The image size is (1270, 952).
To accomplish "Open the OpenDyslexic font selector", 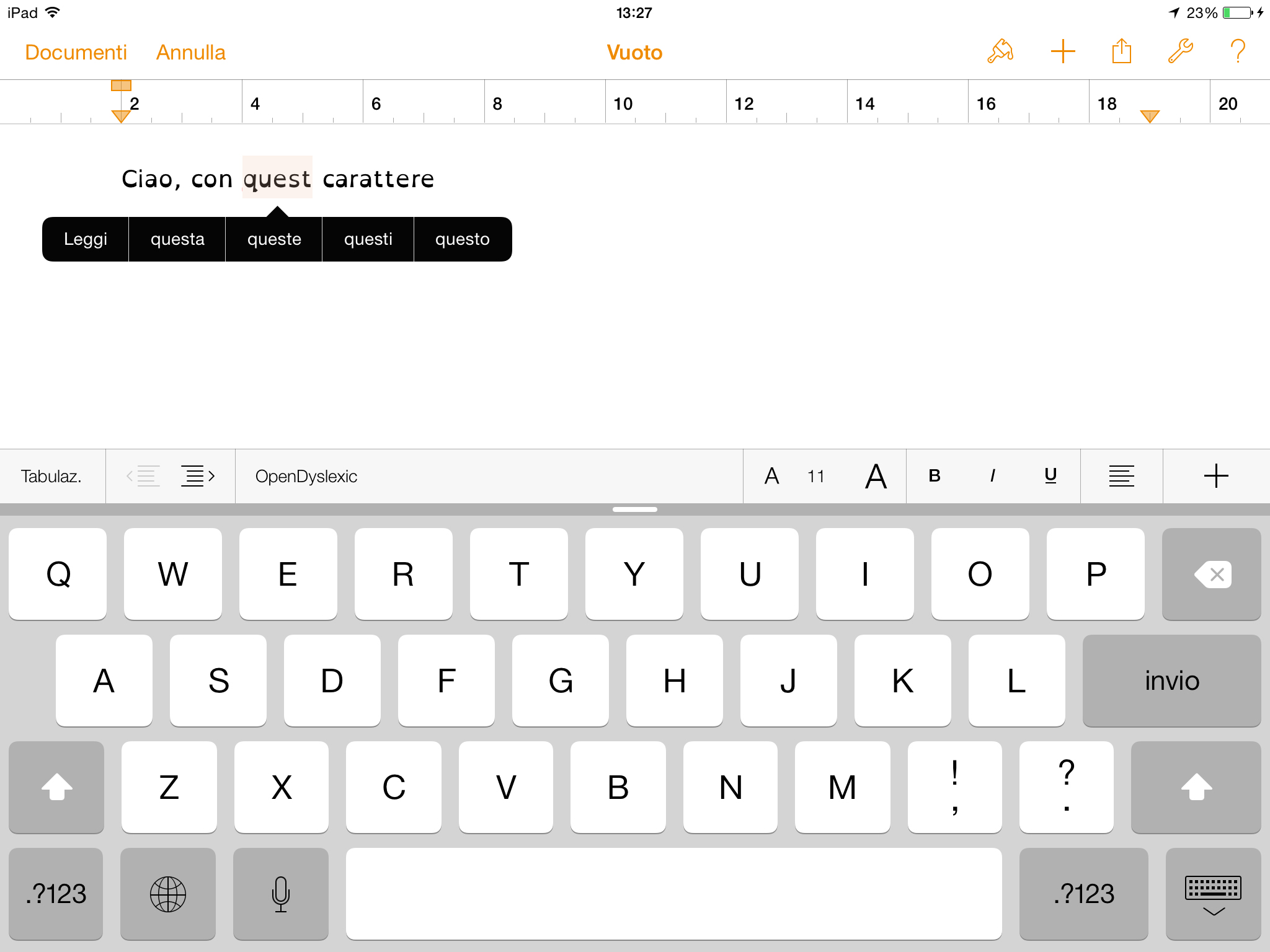I will point(306,476).
